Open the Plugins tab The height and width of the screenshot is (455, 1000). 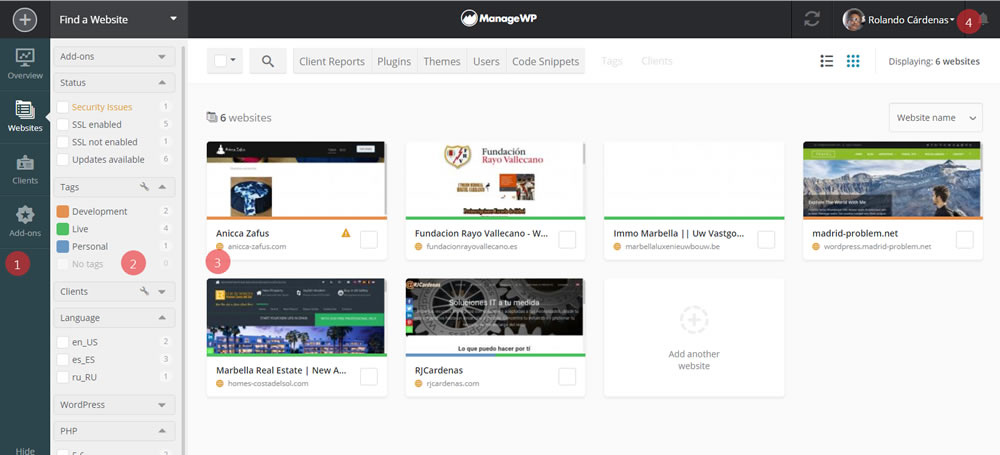393,61
